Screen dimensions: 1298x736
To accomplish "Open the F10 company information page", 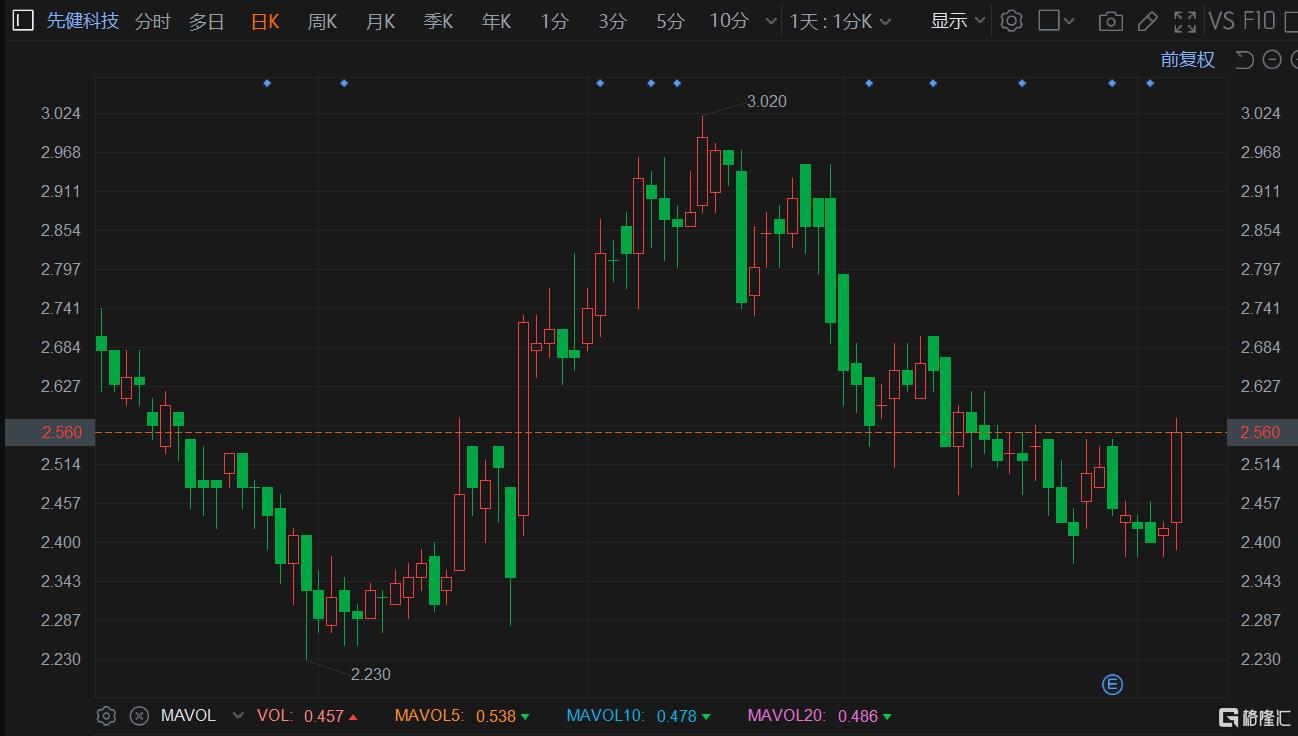I will (x=1258, y=21).
